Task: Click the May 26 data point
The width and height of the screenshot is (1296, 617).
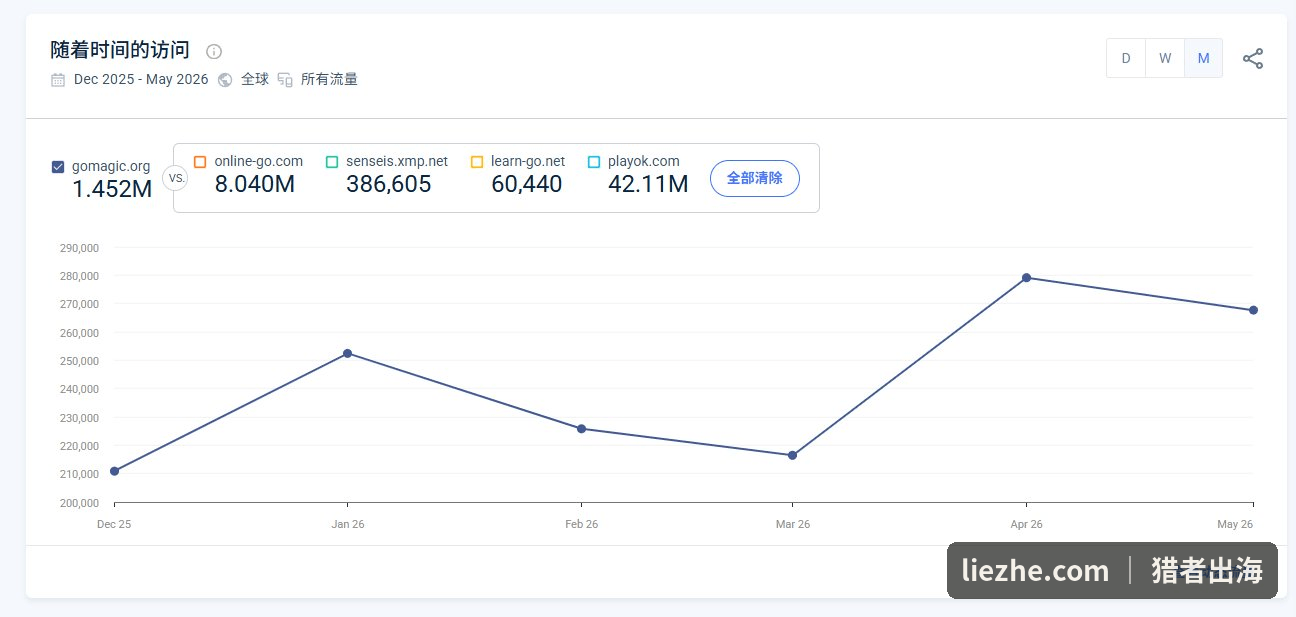Action: [x=1253, y=310]
